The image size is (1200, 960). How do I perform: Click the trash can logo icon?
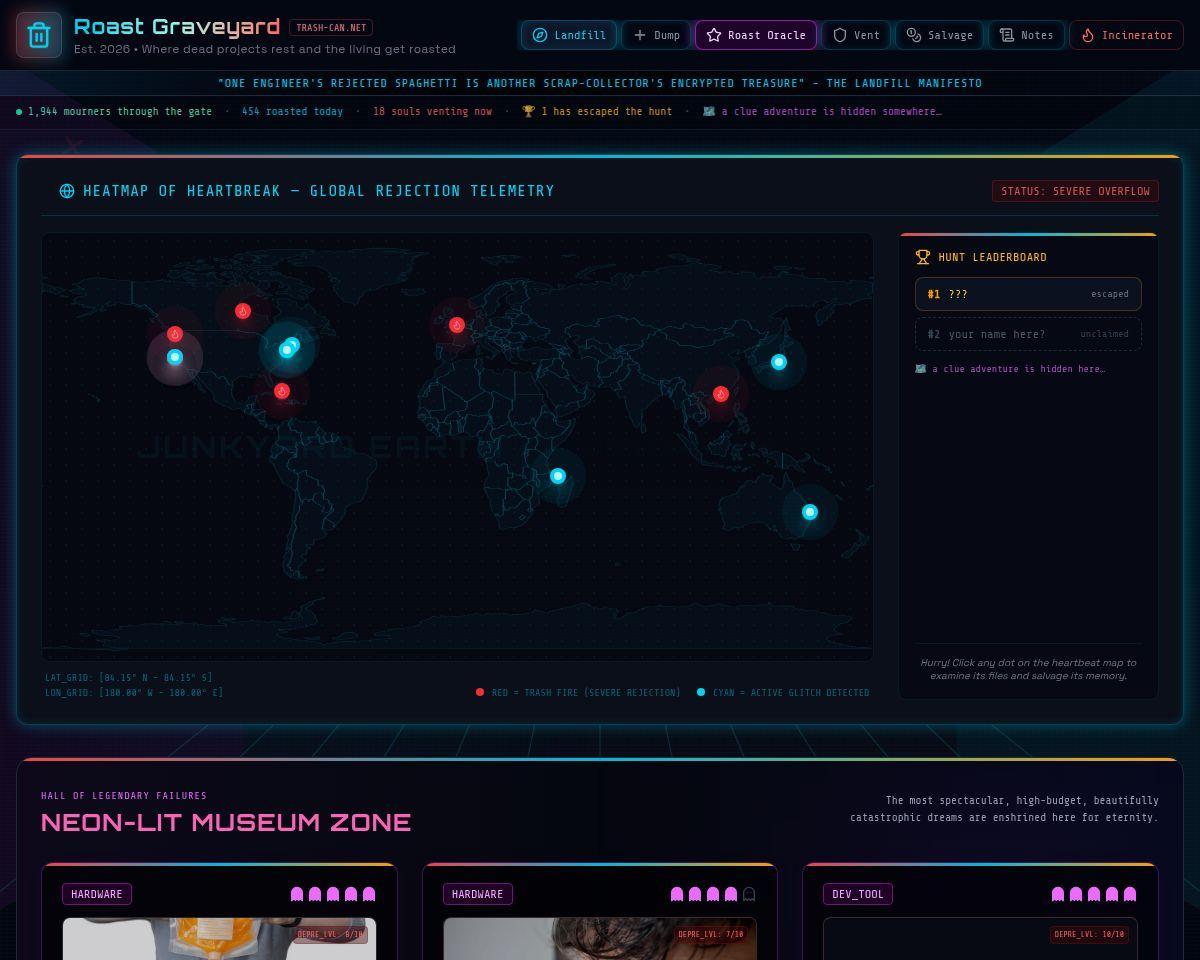pos(39,35)
